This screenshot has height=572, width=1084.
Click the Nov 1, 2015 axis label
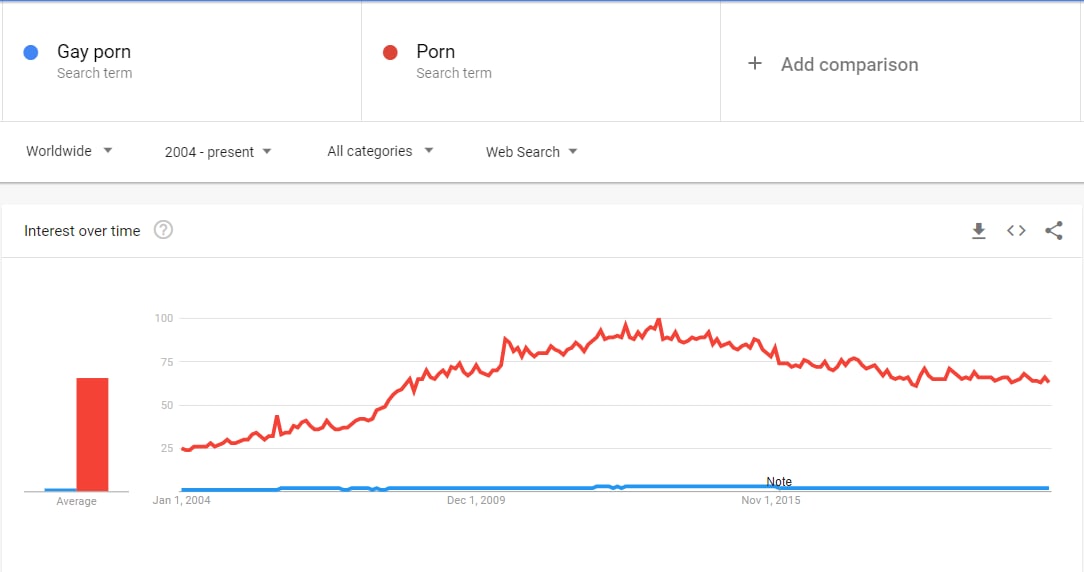771,500
